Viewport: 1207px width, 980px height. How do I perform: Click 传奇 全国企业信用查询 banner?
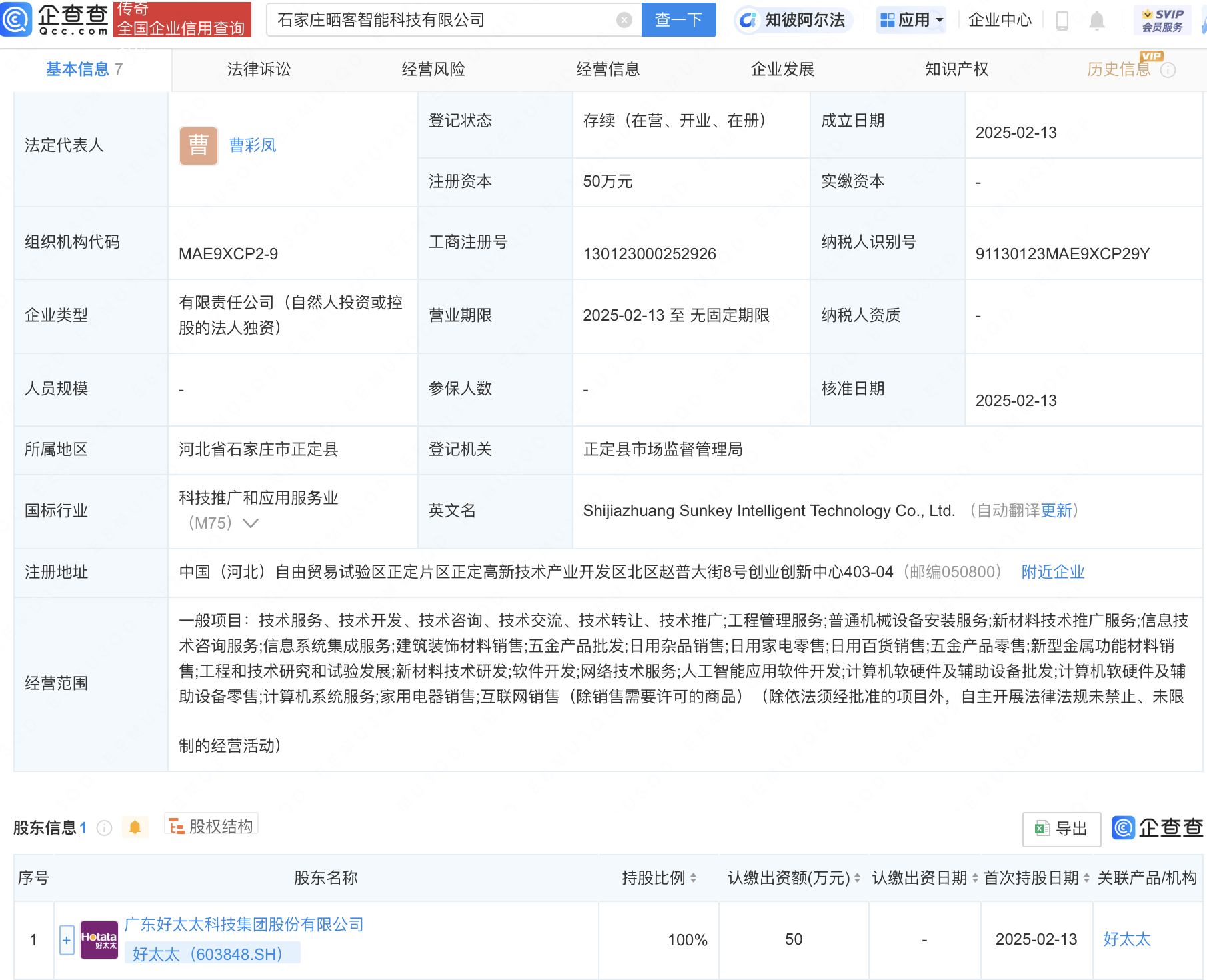pos(182,19)
